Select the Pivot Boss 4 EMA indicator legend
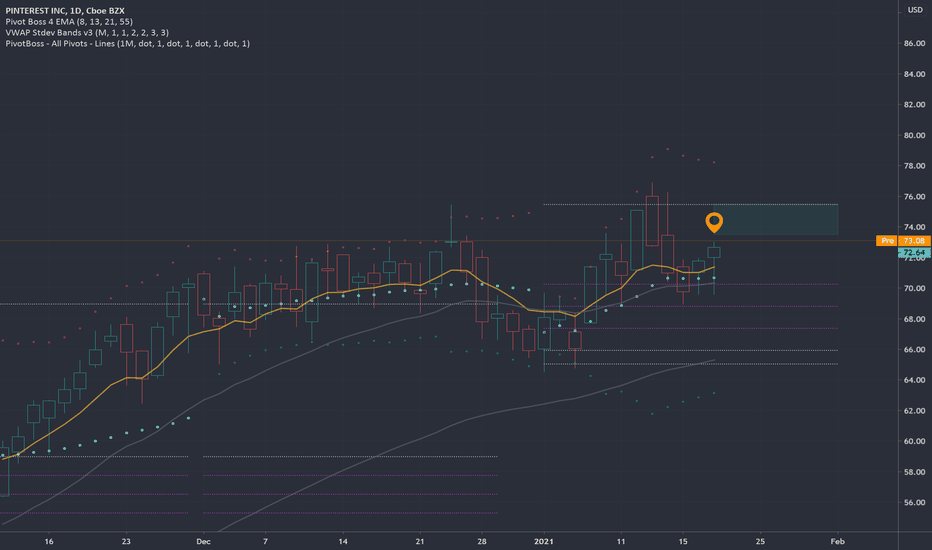The height and width of the screenshot is (550, 932). (x=69, y=21)
